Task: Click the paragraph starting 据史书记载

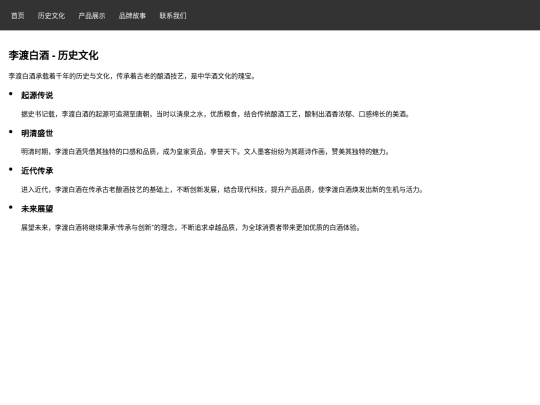Action: tap(215, 114)
